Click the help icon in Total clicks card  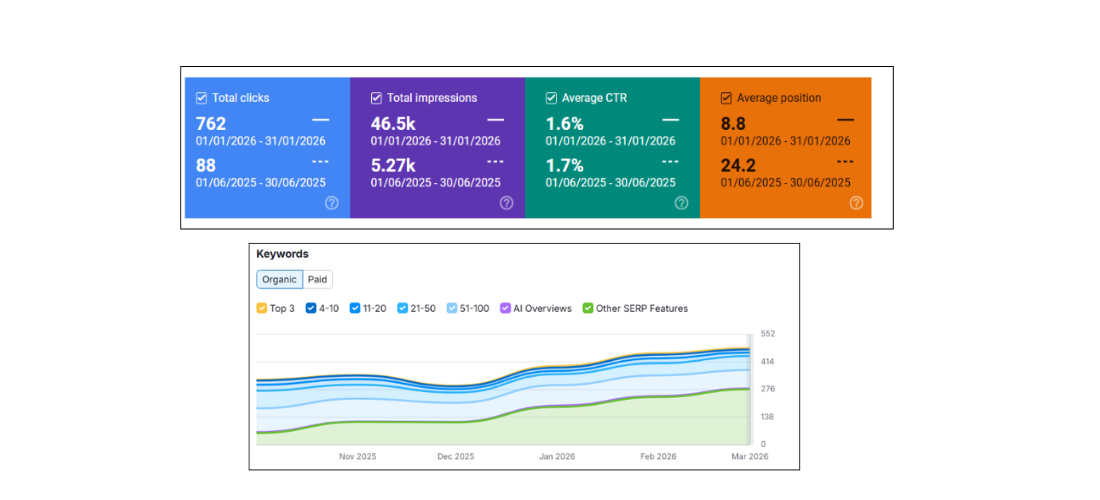(332, 203)
